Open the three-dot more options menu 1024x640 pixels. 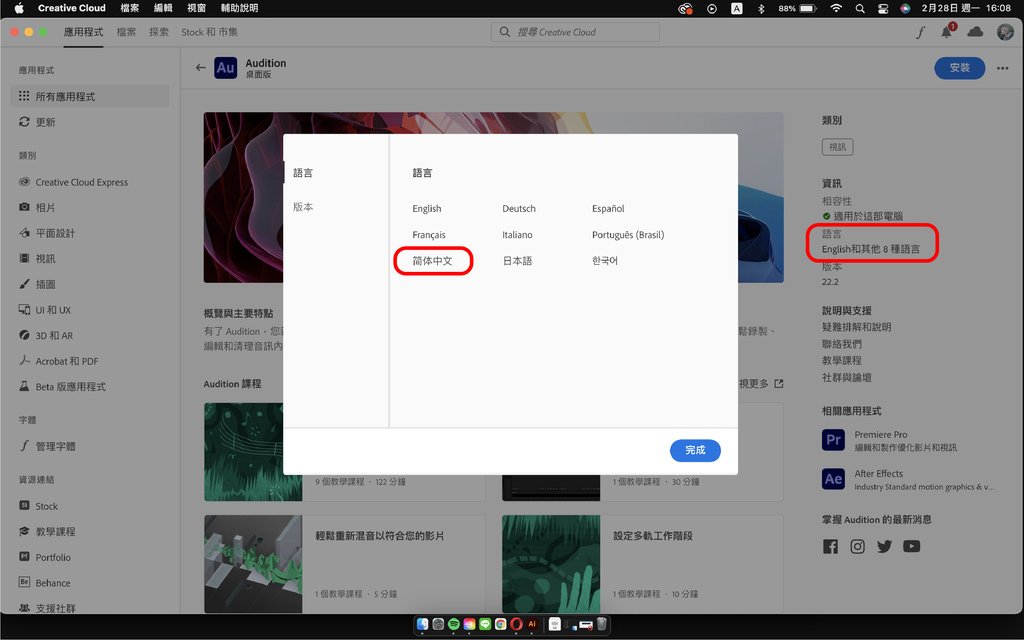coord(1002,68)
